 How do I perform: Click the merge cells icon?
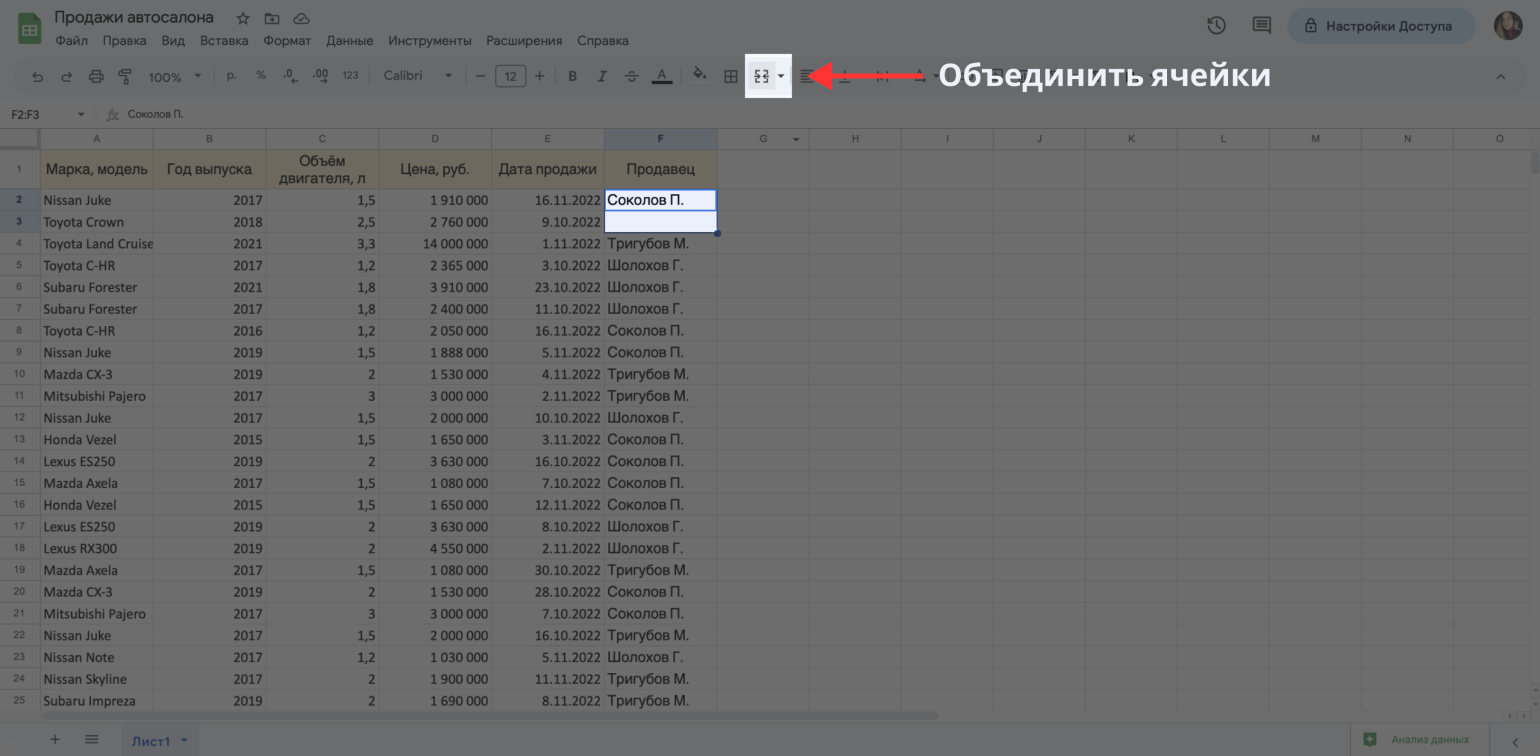point(761,76)
